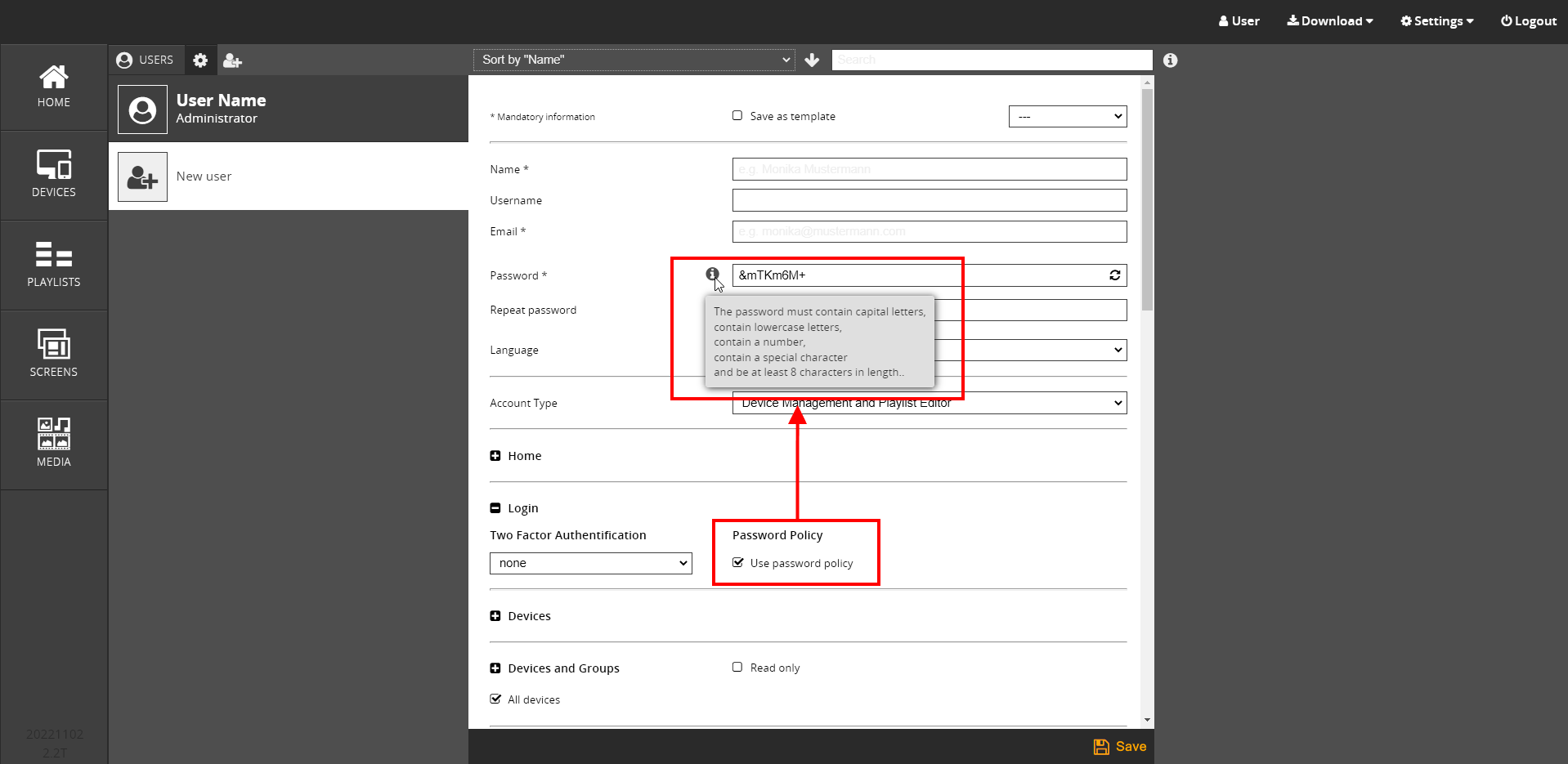Click Logout in the top bar
Viewport: 1568px width, 764px height.
pos(1528,21)
